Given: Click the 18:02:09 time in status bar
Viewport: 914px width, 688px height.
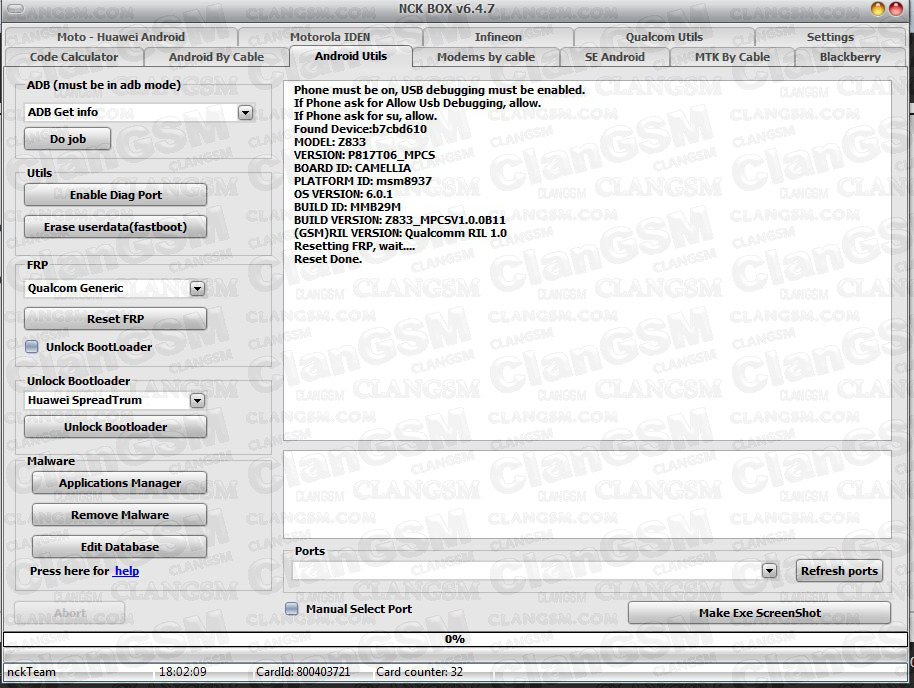Looking at the screenshot, I should tap(182, 672).
